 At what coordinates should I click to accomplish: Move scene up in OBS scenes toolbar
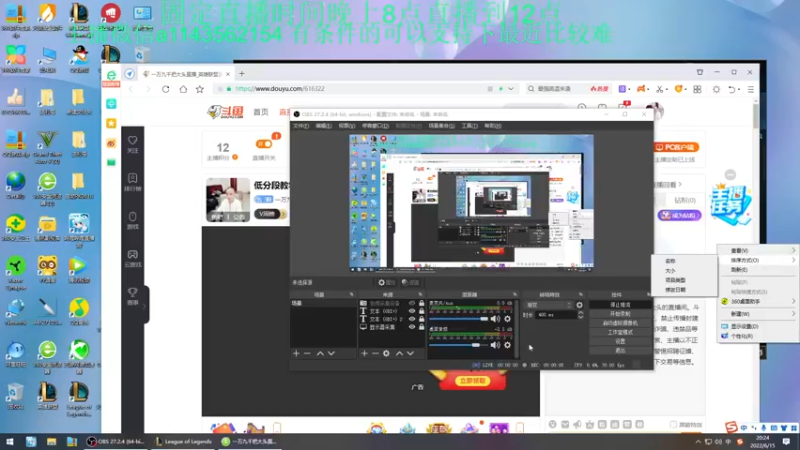point(320,353)
